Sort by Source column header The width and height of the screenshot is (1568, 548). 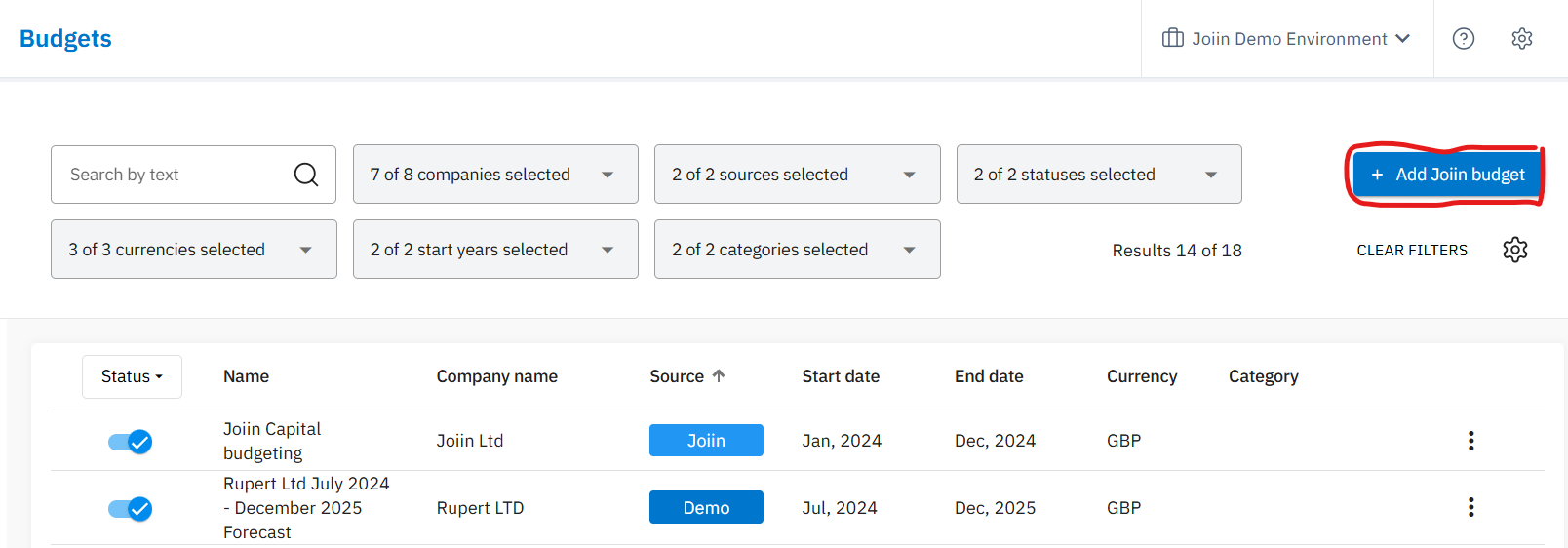(677, 376)
